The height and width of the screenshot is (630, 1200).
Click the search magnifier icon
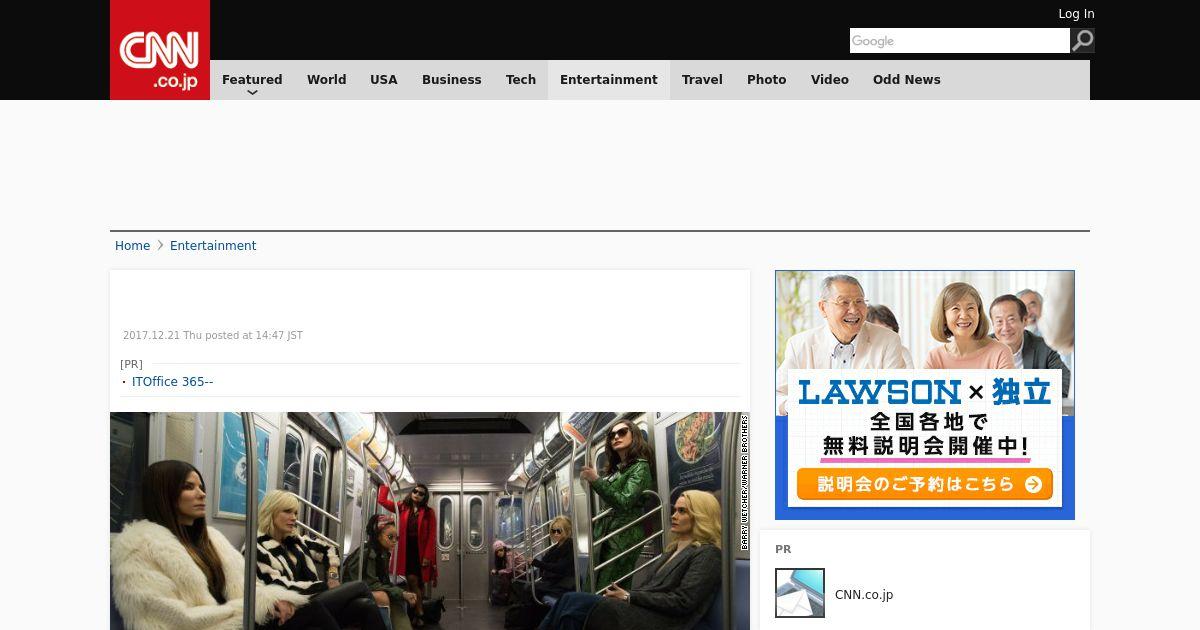[x=1083, y=41]
